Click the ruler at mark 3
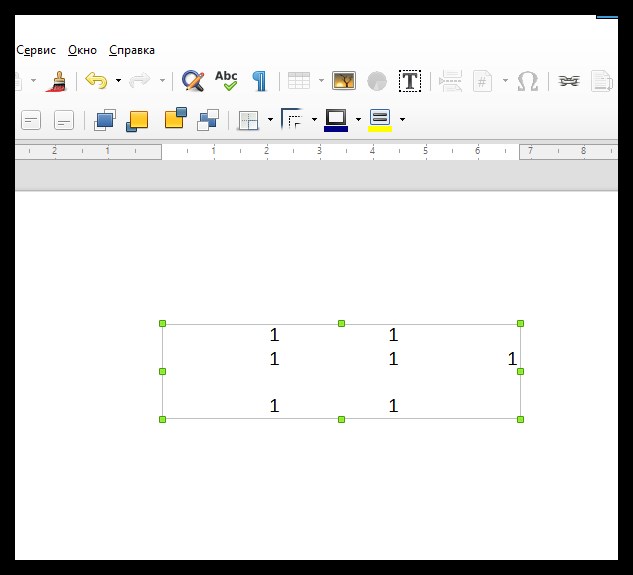The image size is (633, 575). coord(319,151)
